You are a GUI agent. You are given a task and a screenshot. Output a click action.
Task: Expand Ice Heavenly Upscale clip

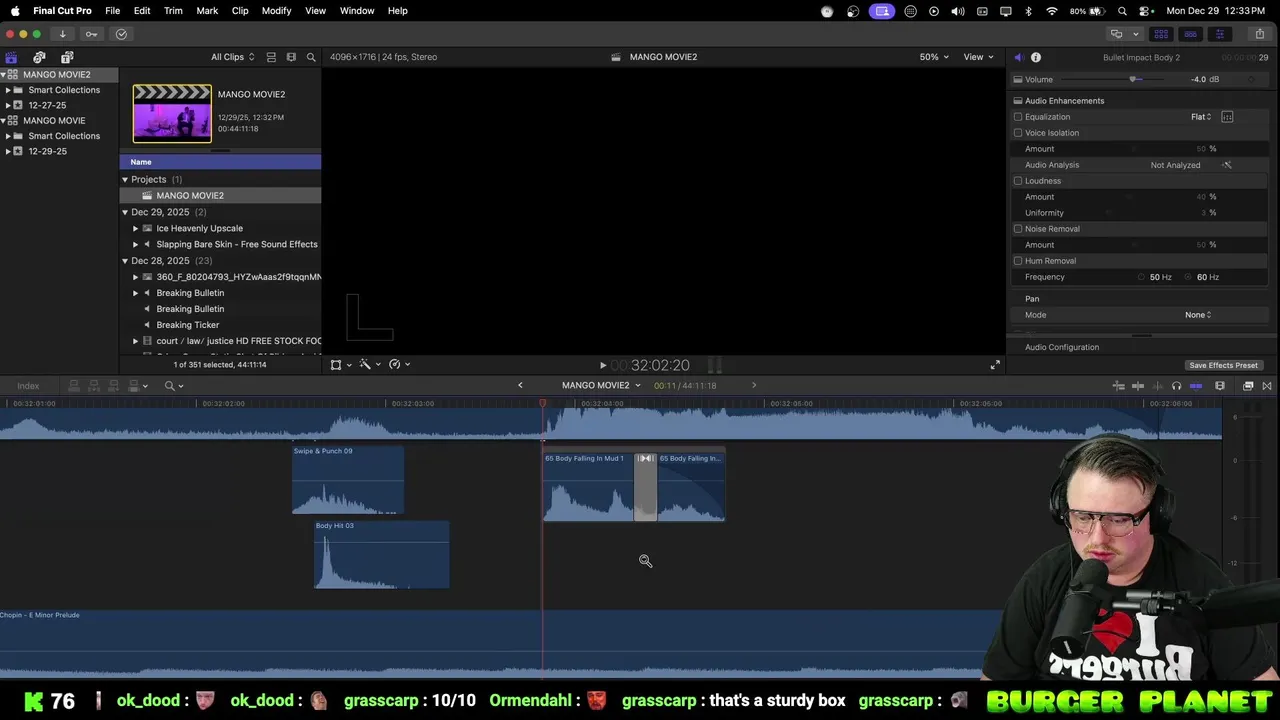[x=135, y=228]
